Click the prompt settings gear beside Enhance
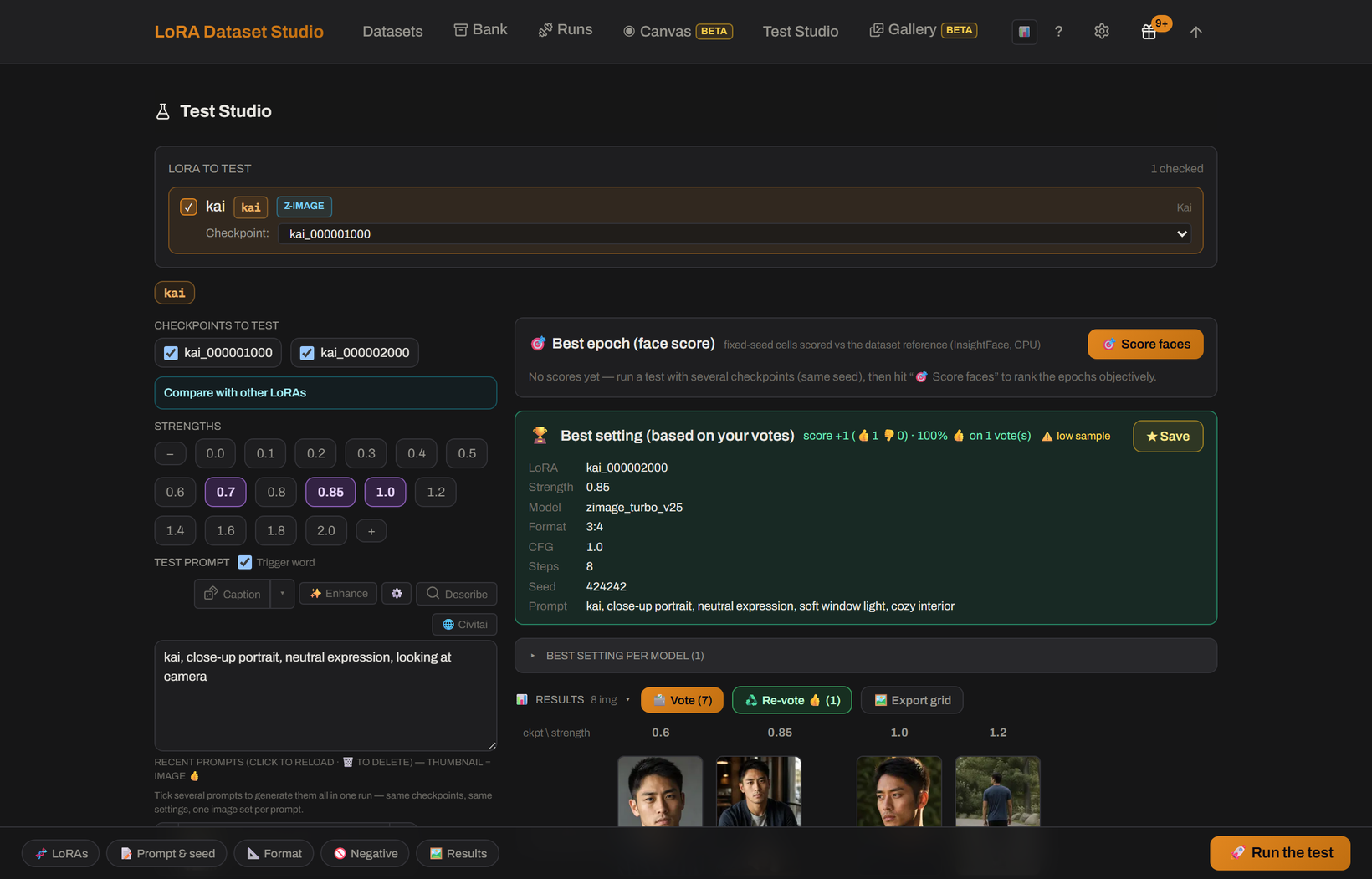This screenshot has width=1372, height=879. pos(397,594)
